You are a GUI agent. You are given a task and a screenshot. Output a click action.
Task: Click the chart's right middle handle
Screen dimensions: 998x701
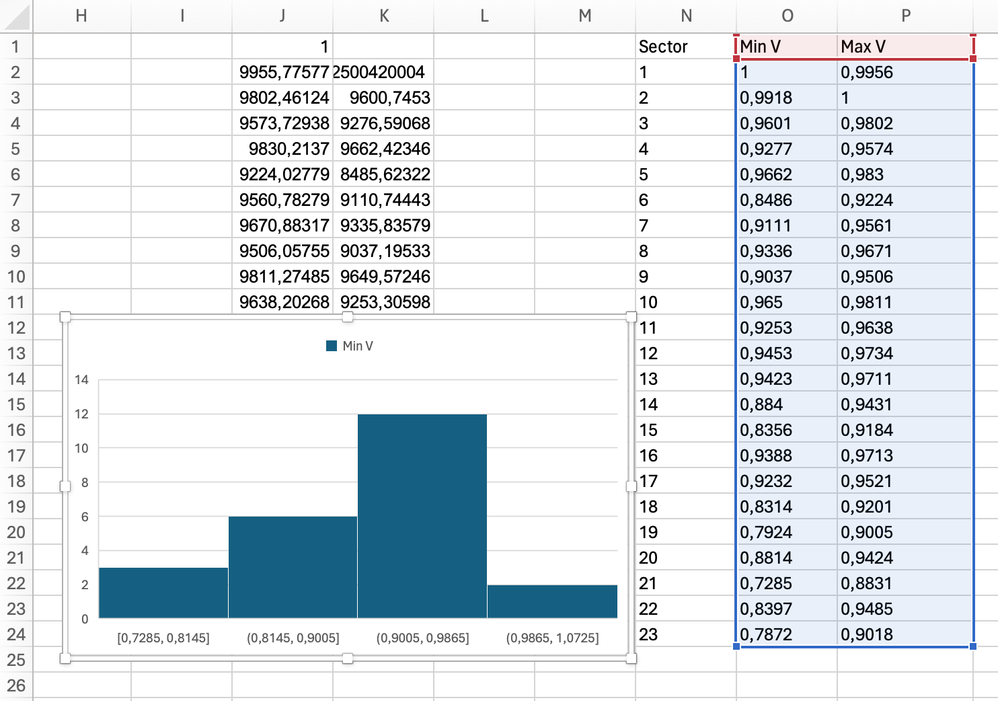[631, 486]
